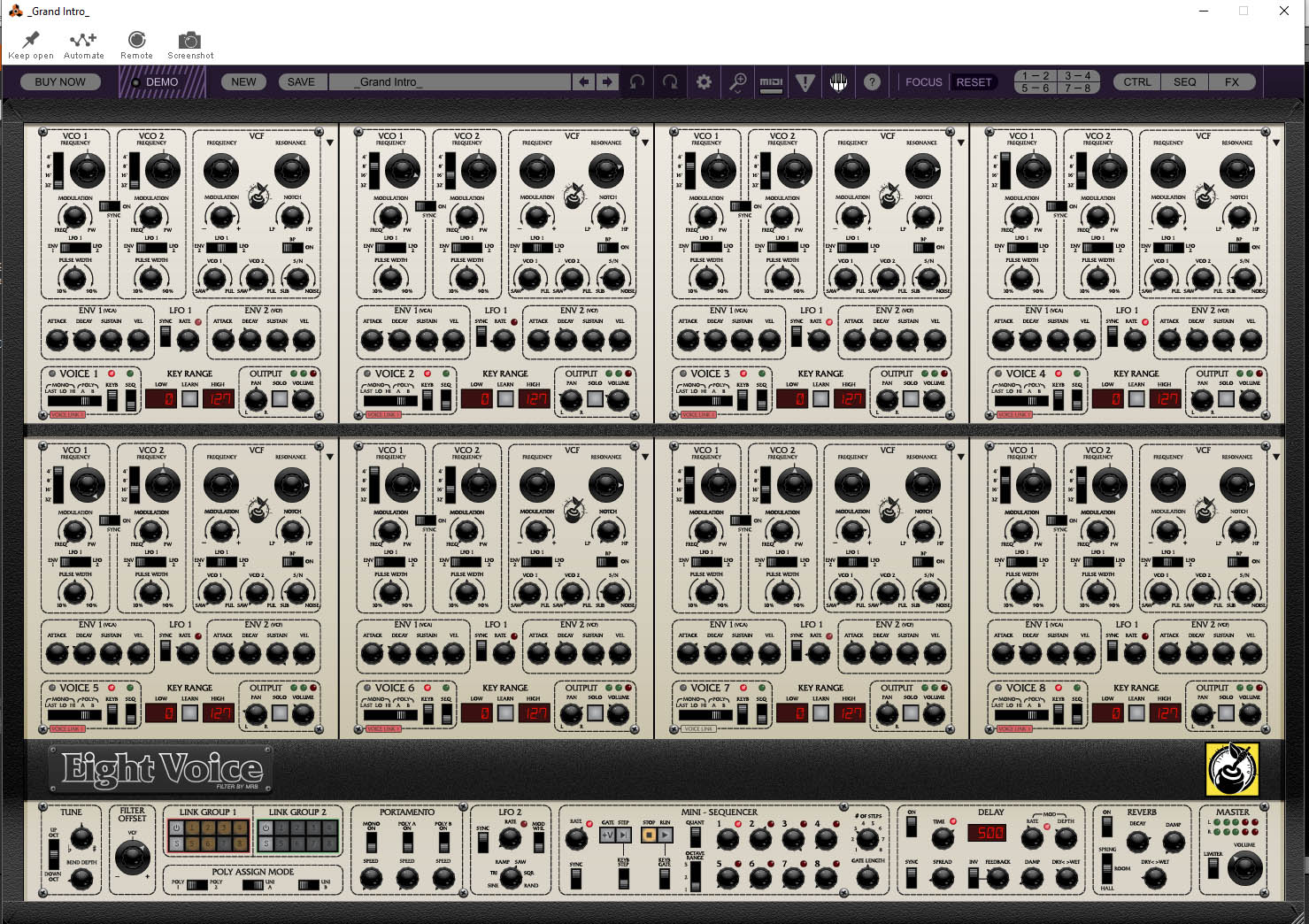1309x924 pixels.
Task: Click the yellow Cherry Audio logo
Action: [x=1231, y=768]
